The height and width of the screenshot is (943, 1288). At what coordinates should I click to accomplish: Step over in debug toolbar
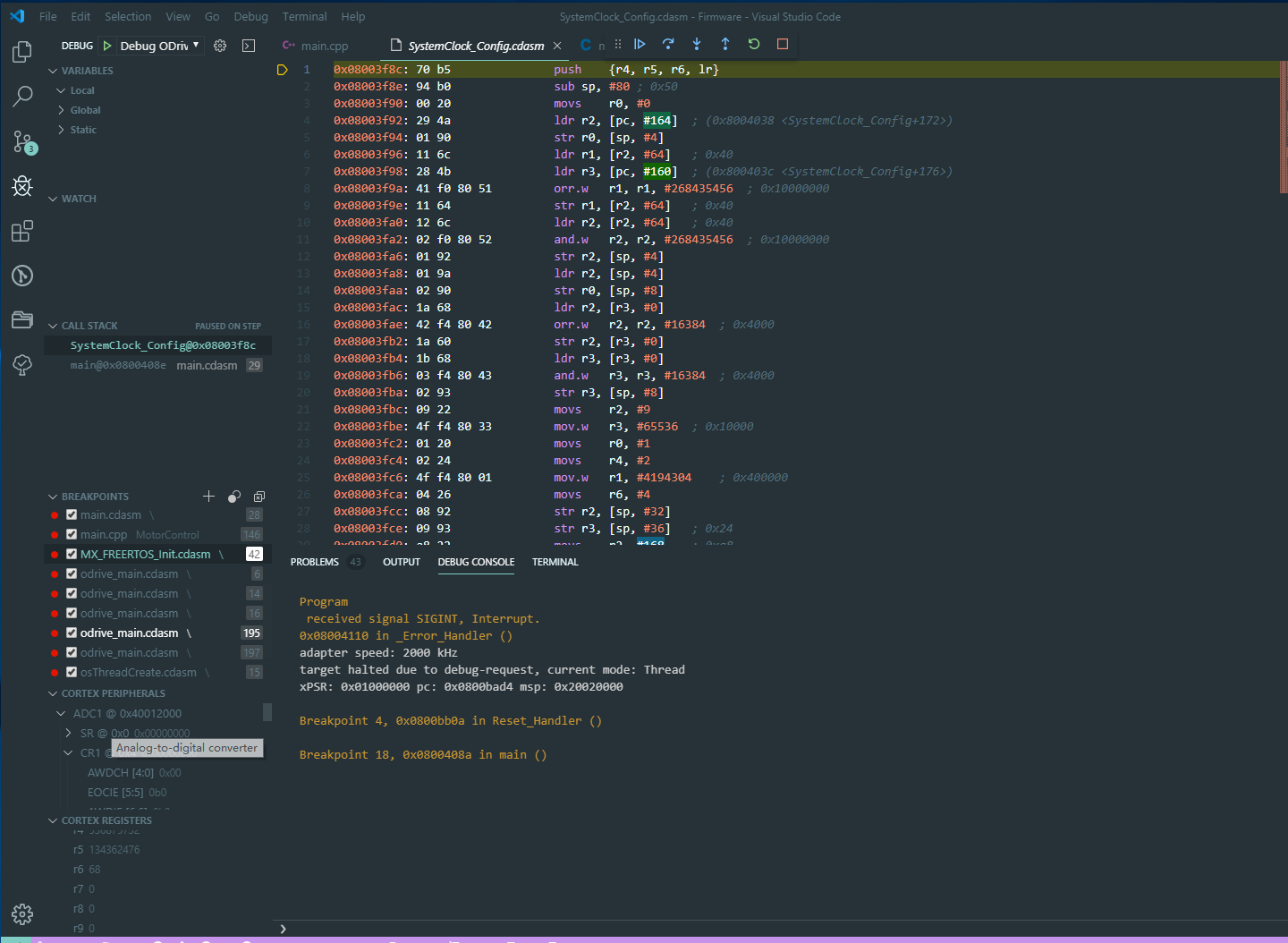tap(668, 44)
